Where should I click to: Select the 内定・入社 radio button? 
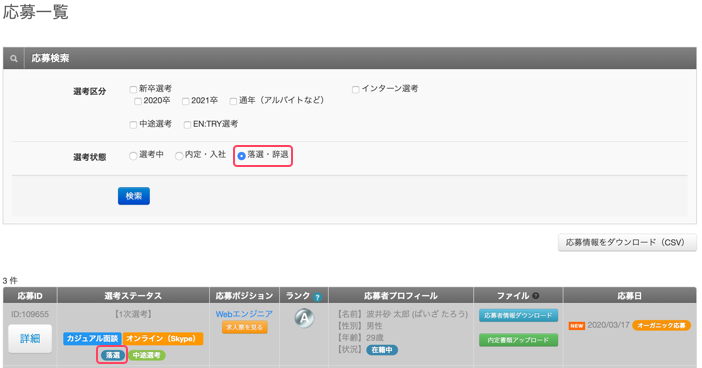(x=179, y=156)
